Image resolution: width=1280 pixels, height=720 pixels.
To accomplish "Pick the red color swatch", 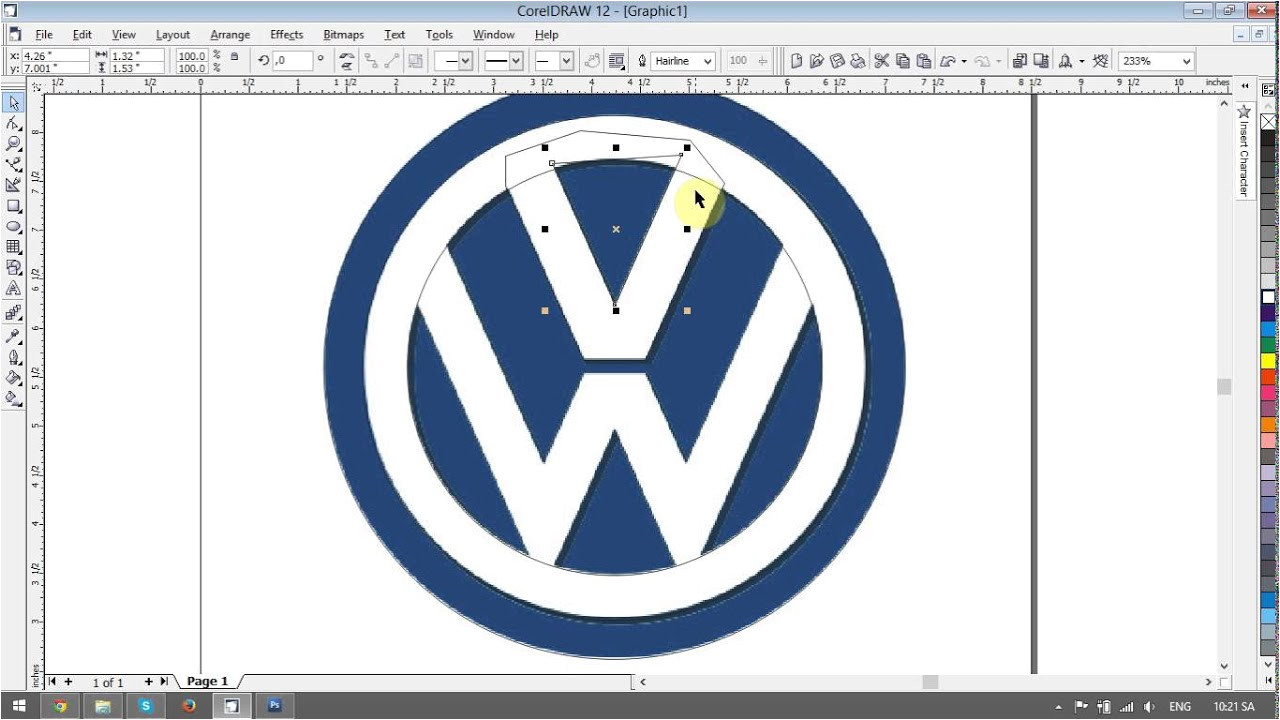I will [1268, 377].
